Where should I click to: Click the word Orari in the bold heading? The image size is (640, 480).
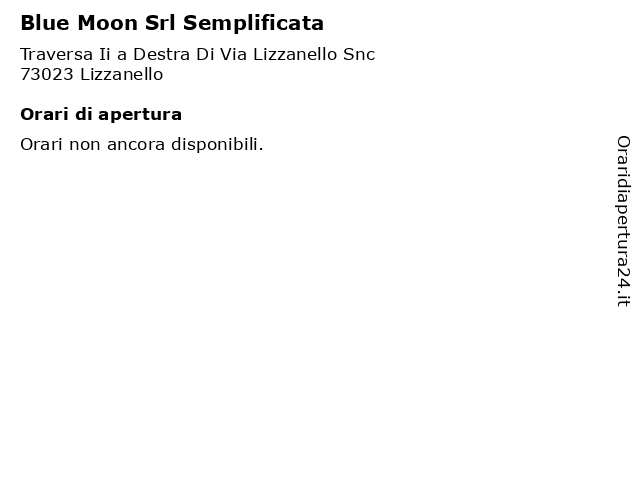tap(44, 114)
